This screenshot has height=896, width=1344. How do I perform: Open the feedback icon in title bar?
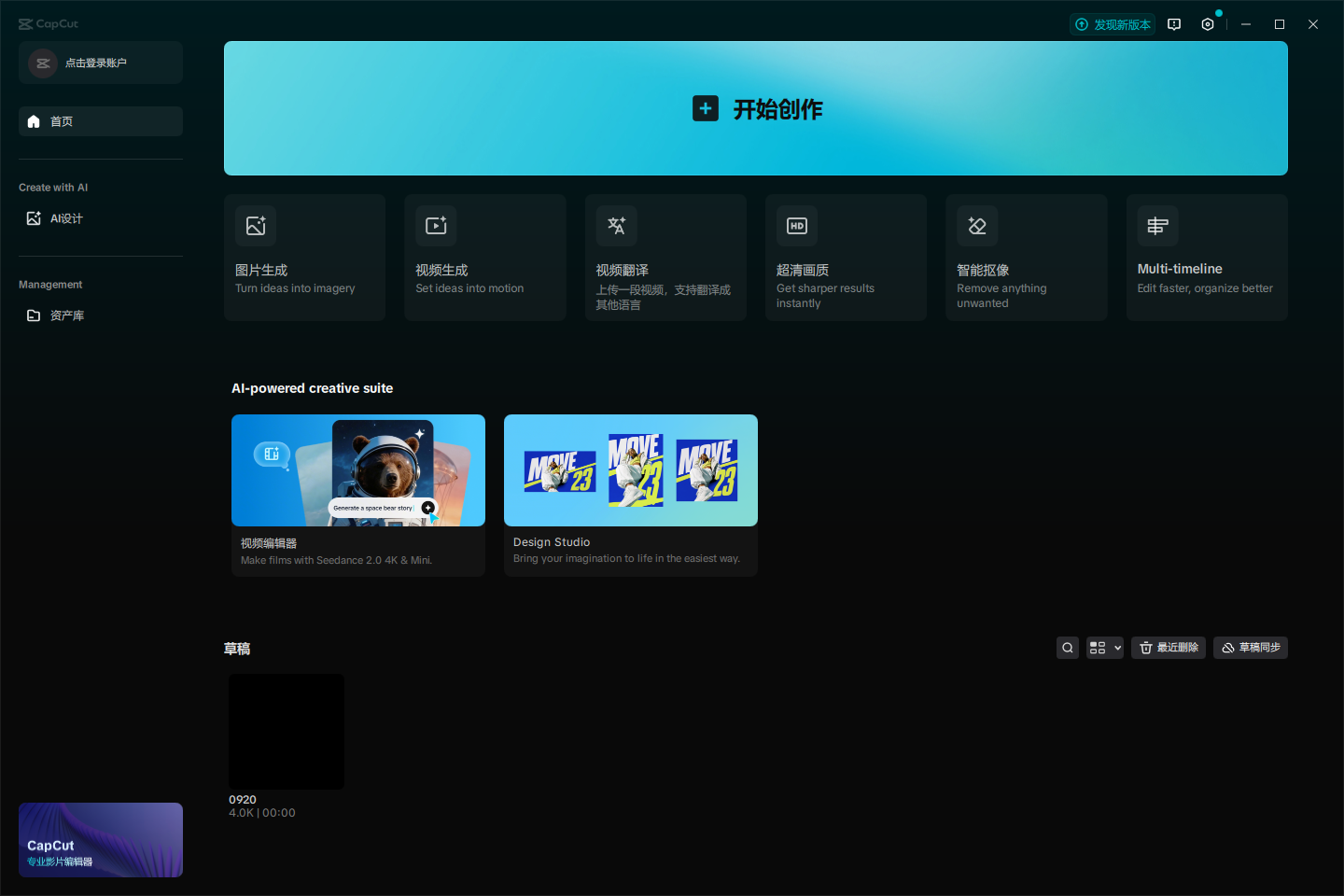pos(1174,24)
